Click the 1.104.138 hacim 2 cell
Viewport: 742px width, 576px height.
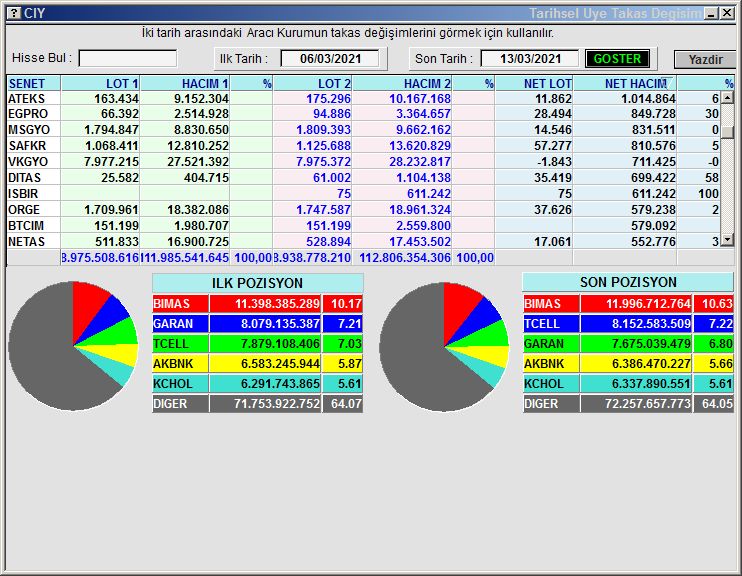click(402, 178)
